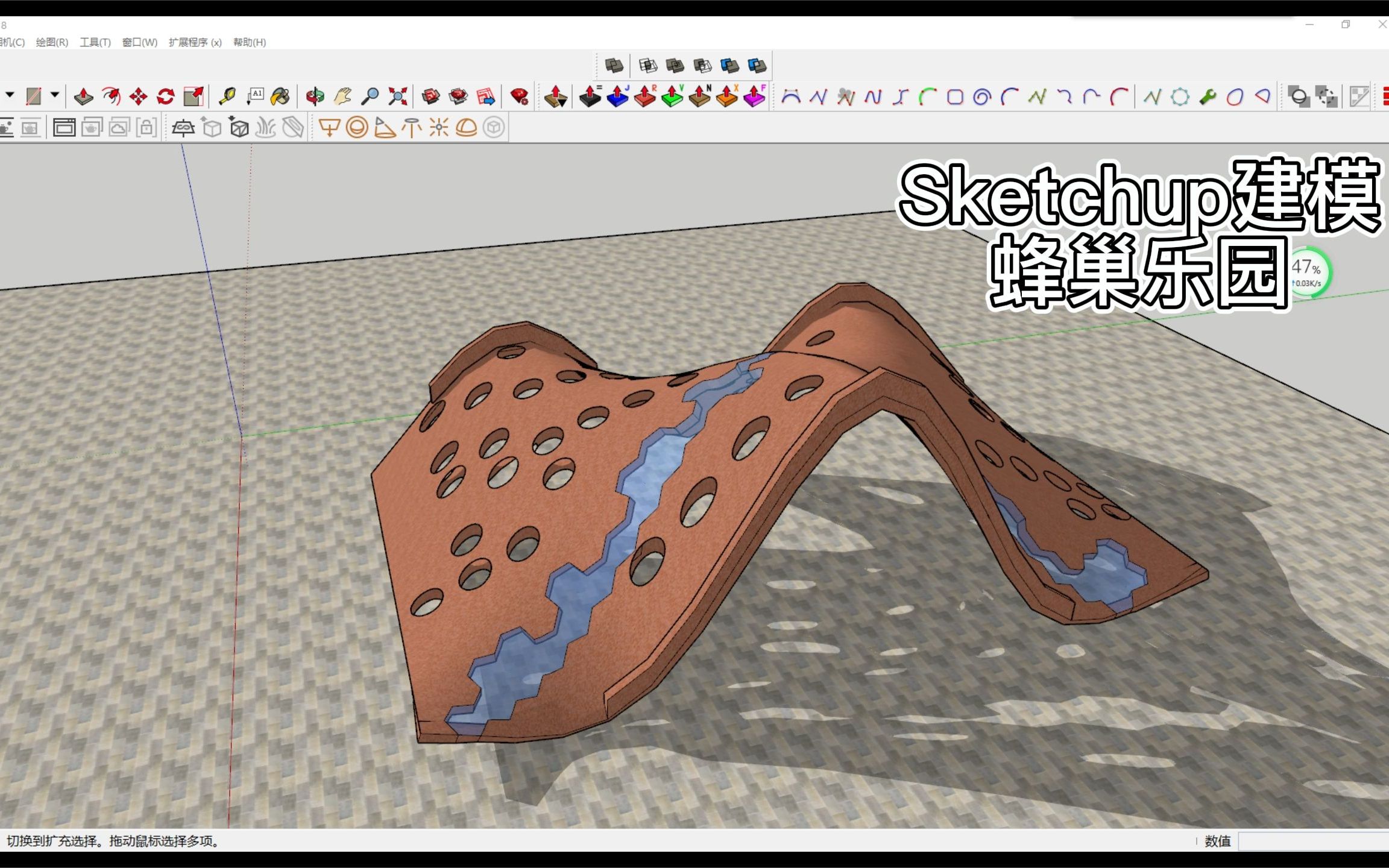Open the 3D Warehouse icon

(431, 96)
